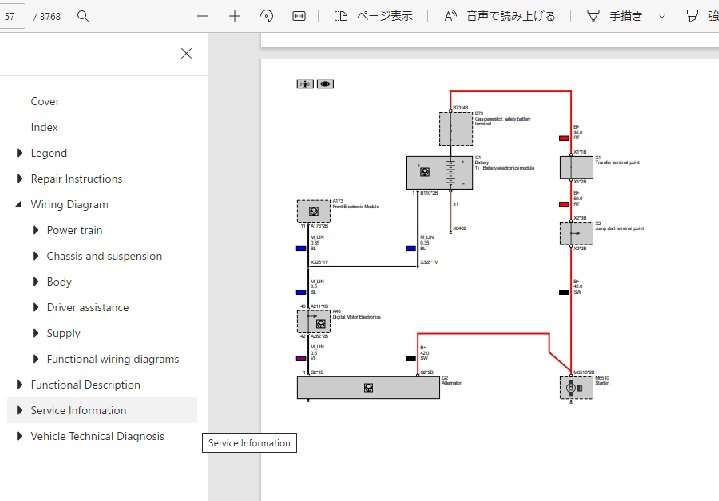Open the page view (ページ表示) option
Screen dimensions: 719x501
click(374, 17)
